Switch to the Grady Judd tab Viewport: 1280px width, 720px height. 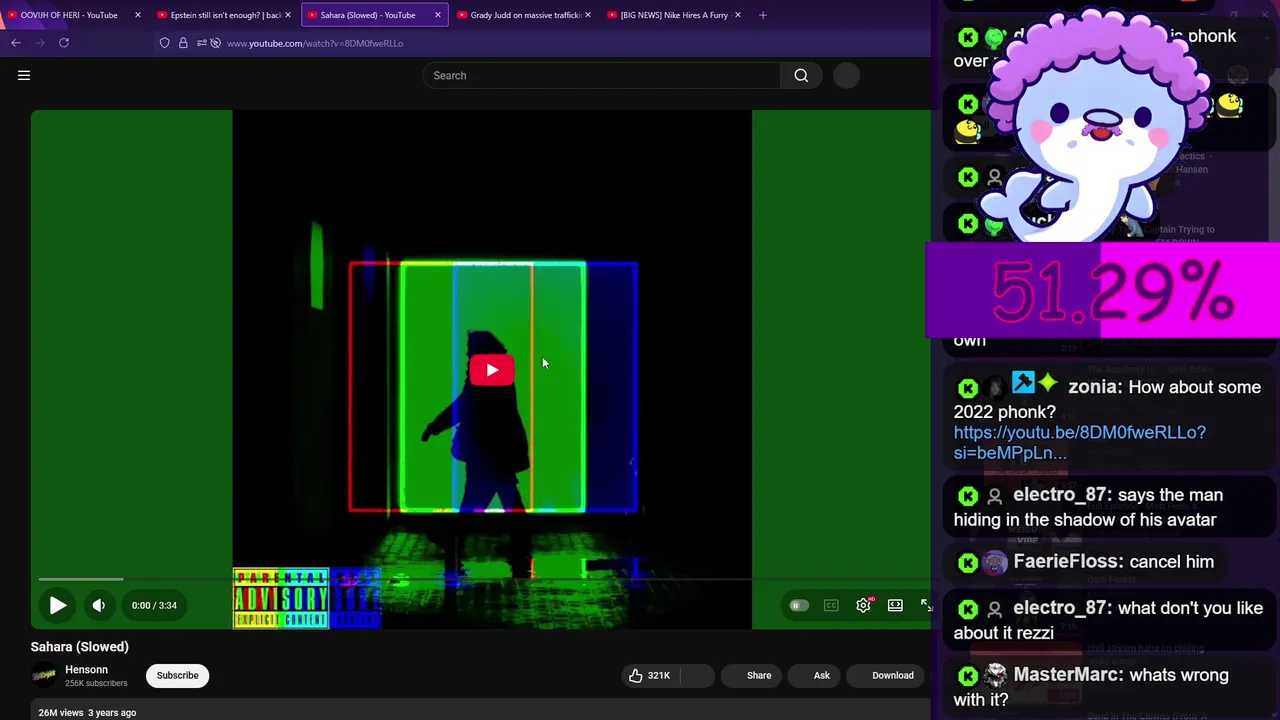[525, 15]
